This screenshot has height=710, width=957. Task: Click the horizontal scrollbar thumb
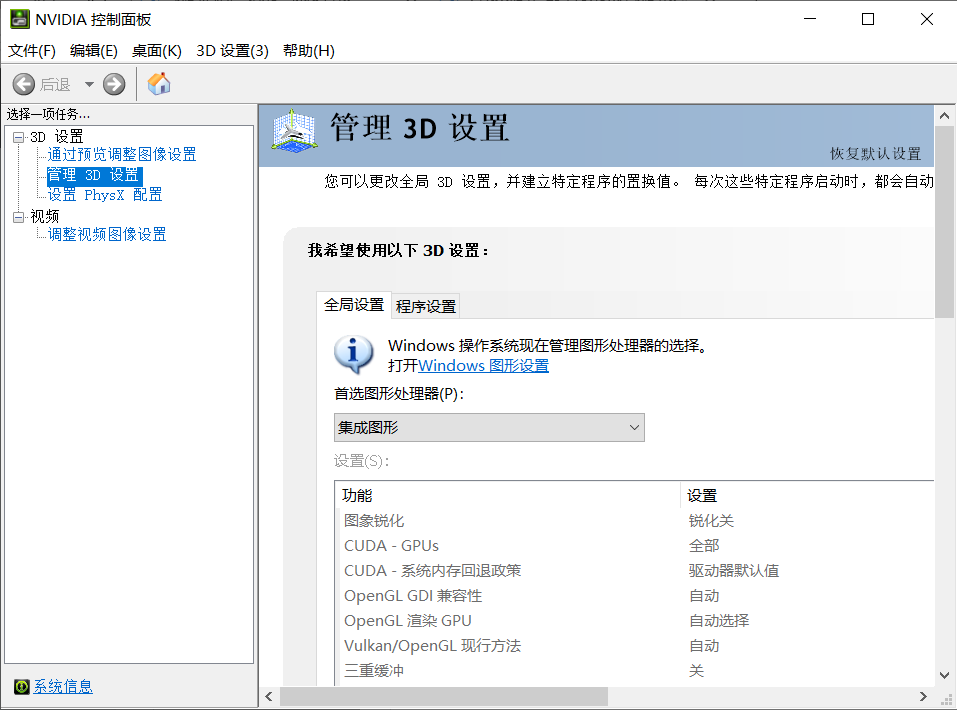[444, 697]
